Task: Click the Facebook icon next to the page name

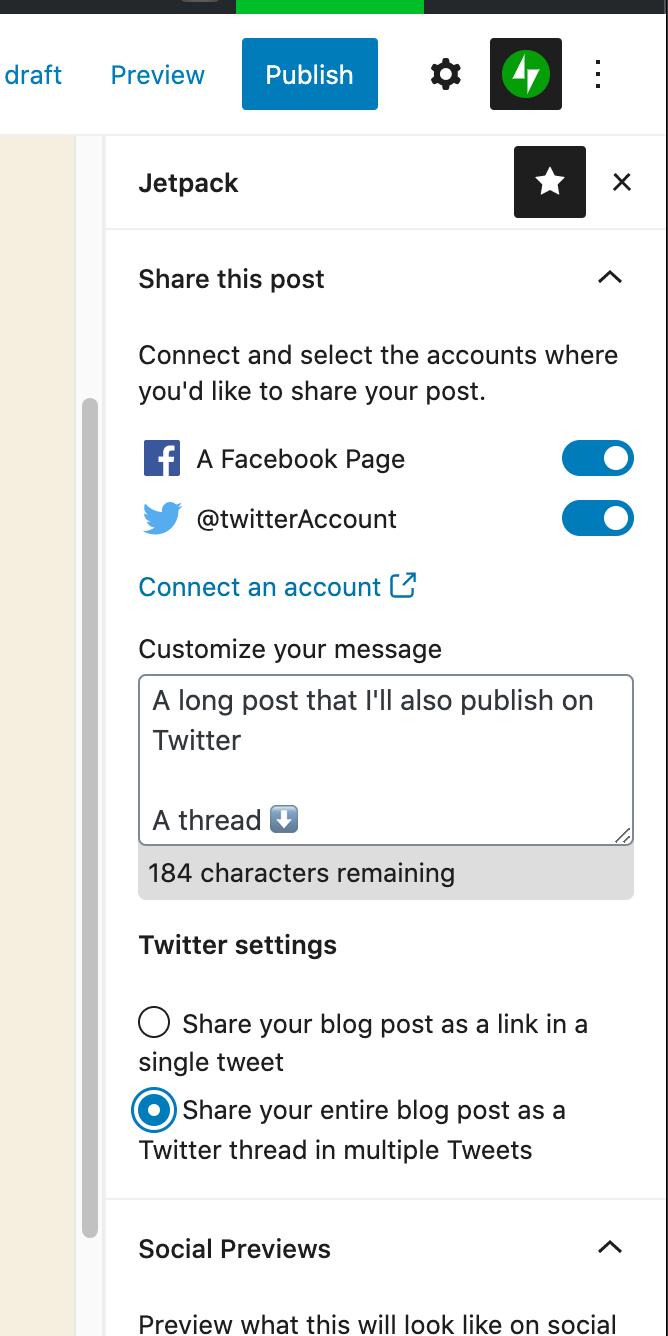Action: coord(161,458)
